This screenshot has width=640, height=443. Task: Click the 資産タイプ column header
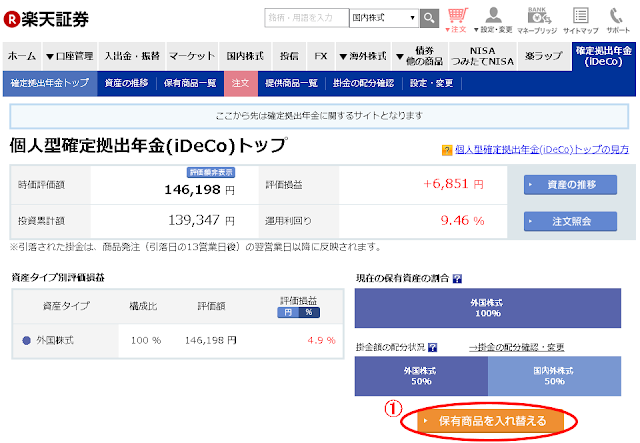click(66, 306)
